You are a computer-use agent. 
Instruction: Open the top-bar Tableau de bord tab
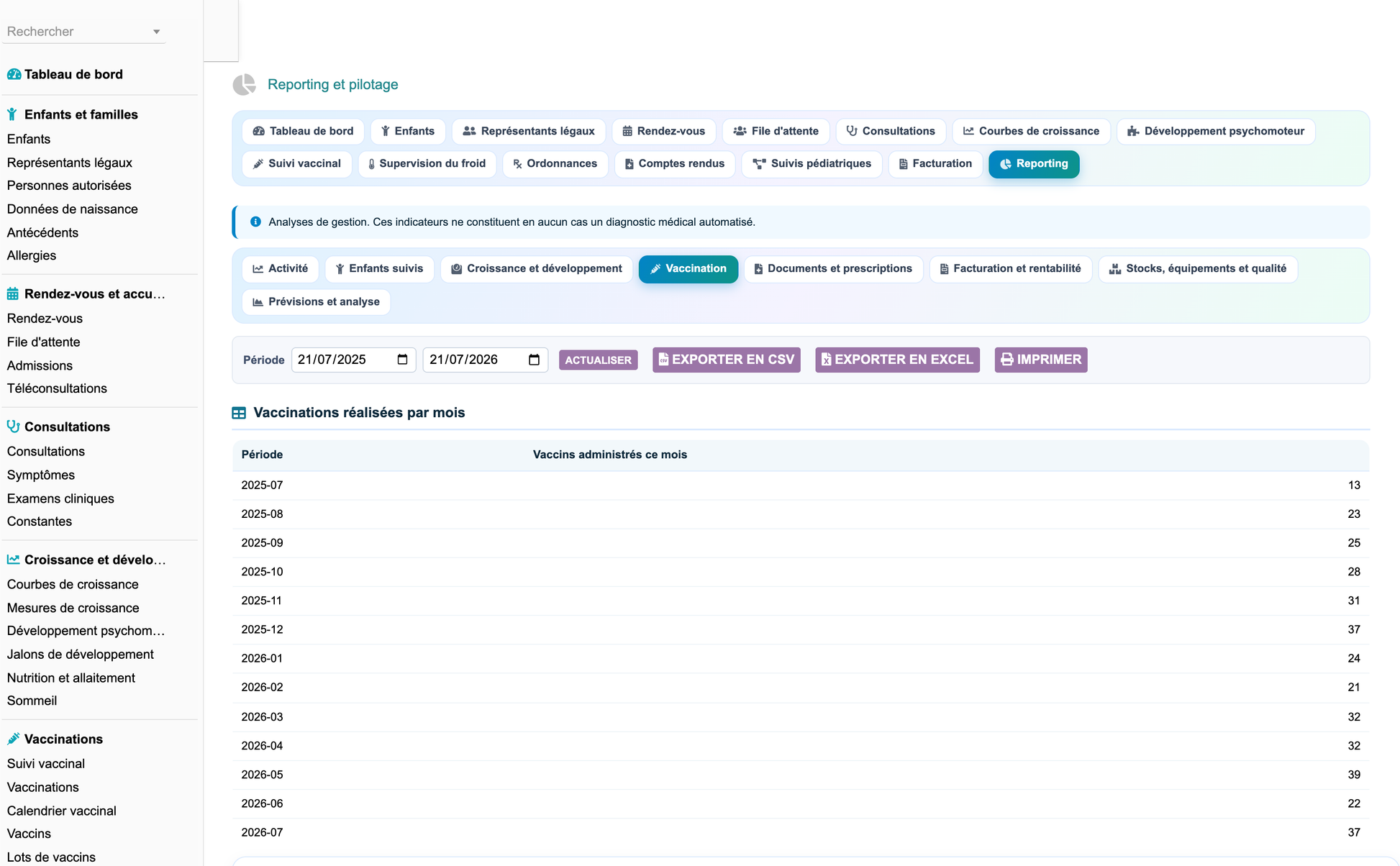303,131
